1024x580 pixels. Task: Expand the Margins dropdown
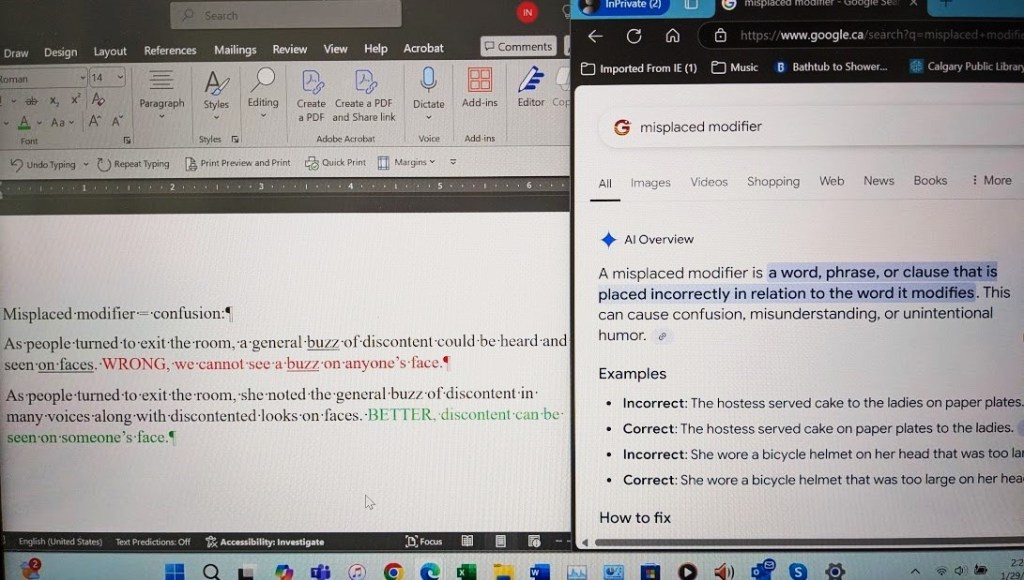coord(431,162)
